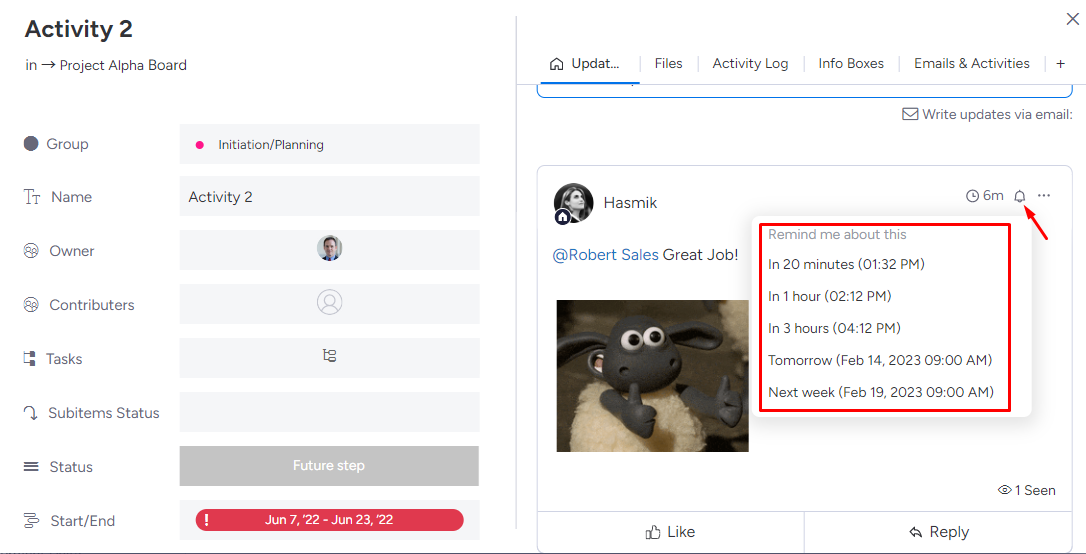Click the empty person icon in Contributers field
Screen dimensions: 1086x554
[x=330, y=303]
